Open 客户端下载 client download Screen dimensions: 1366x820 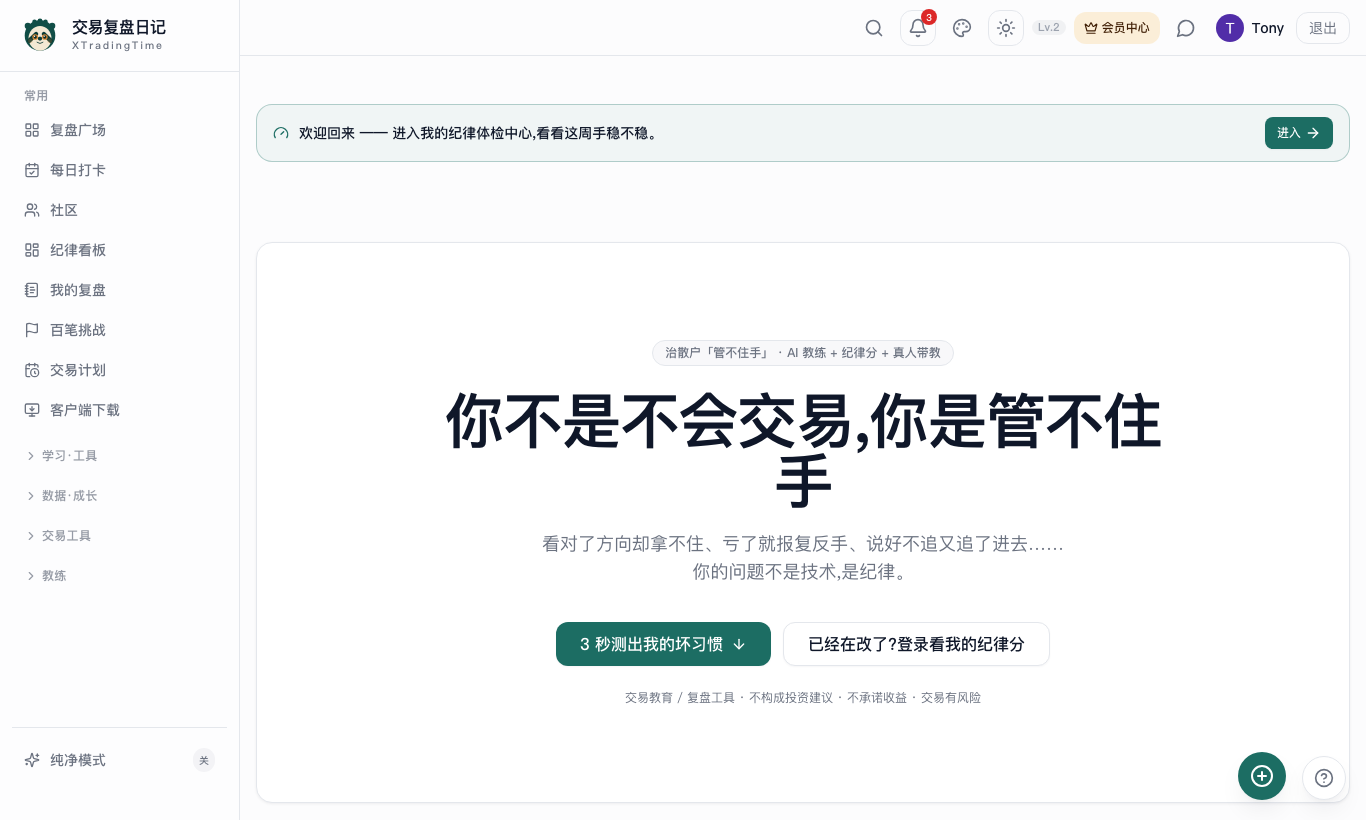[x=120, y=410]
